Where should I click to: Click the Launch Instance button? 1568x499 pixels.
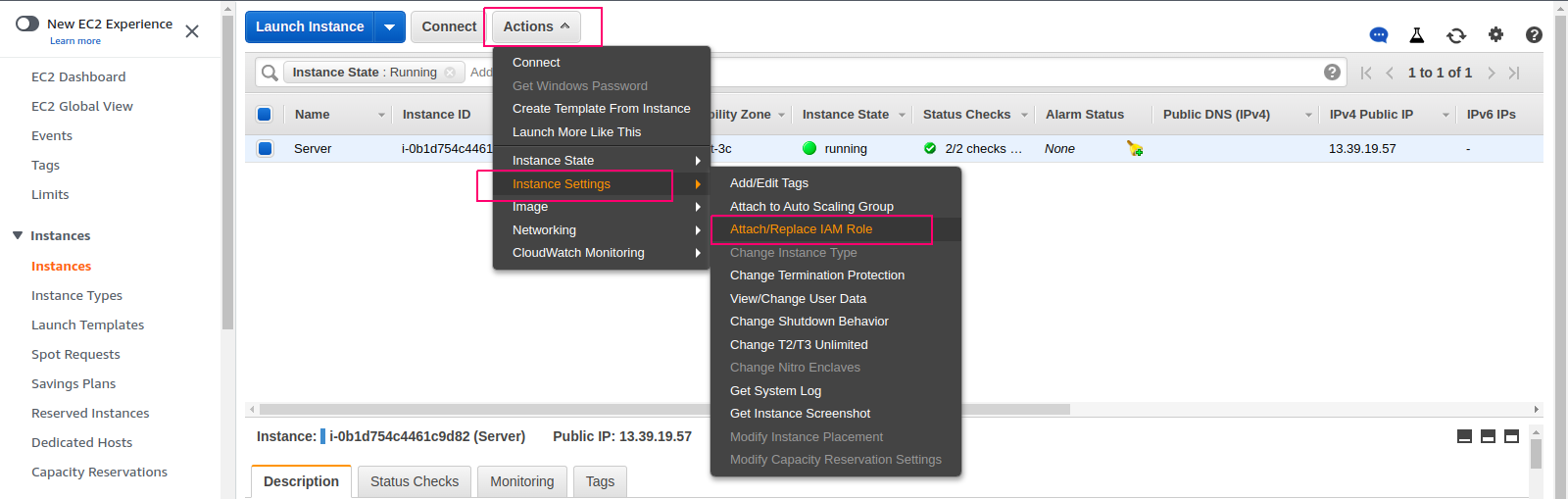310,26
